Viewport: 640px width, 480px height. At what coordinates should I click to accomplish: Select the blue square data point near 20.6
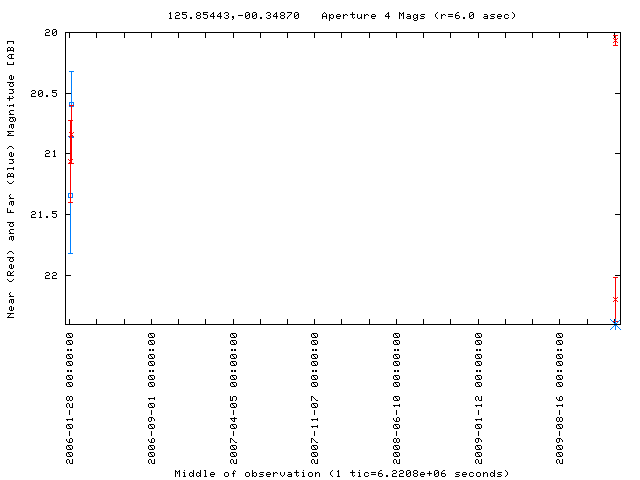click(x=71, y=104)
